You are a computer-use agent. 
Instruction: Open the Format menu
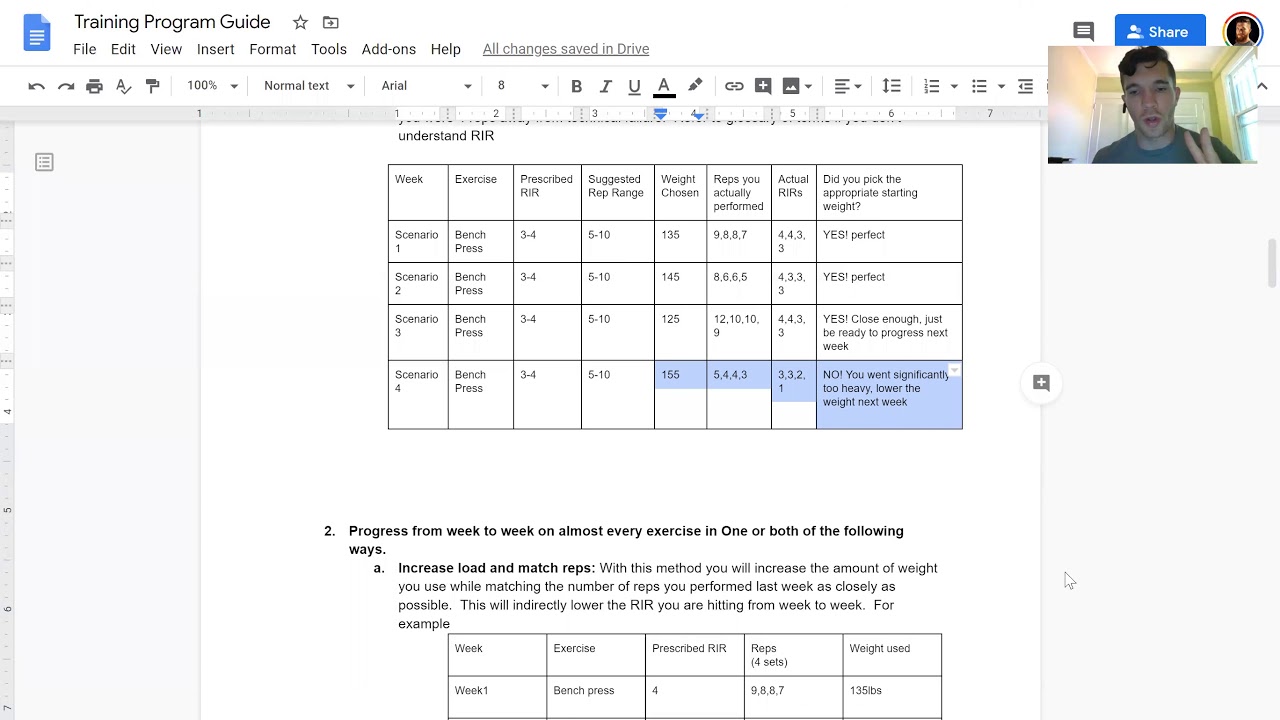273,49
